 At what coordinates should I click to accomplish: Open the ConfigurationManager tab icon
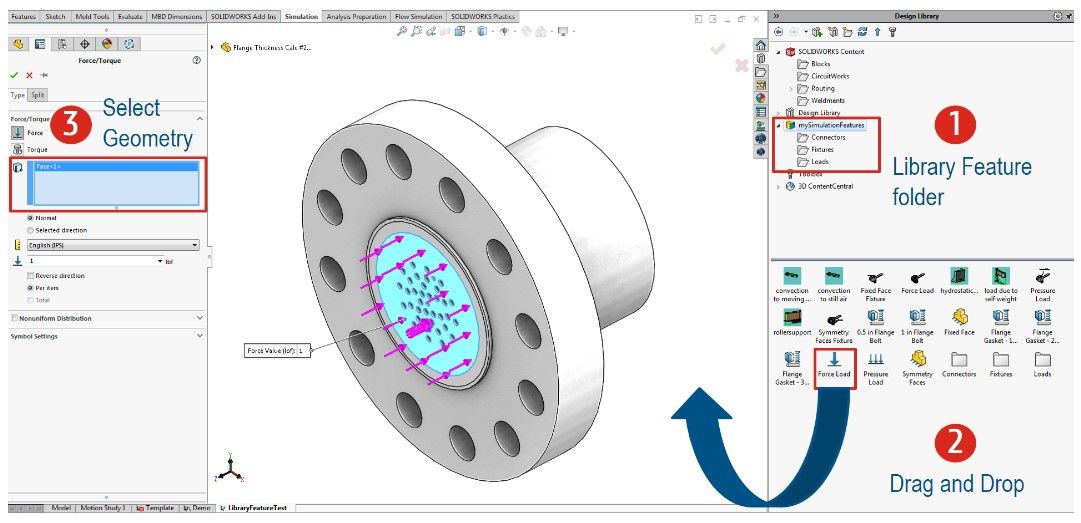point(62,44)
